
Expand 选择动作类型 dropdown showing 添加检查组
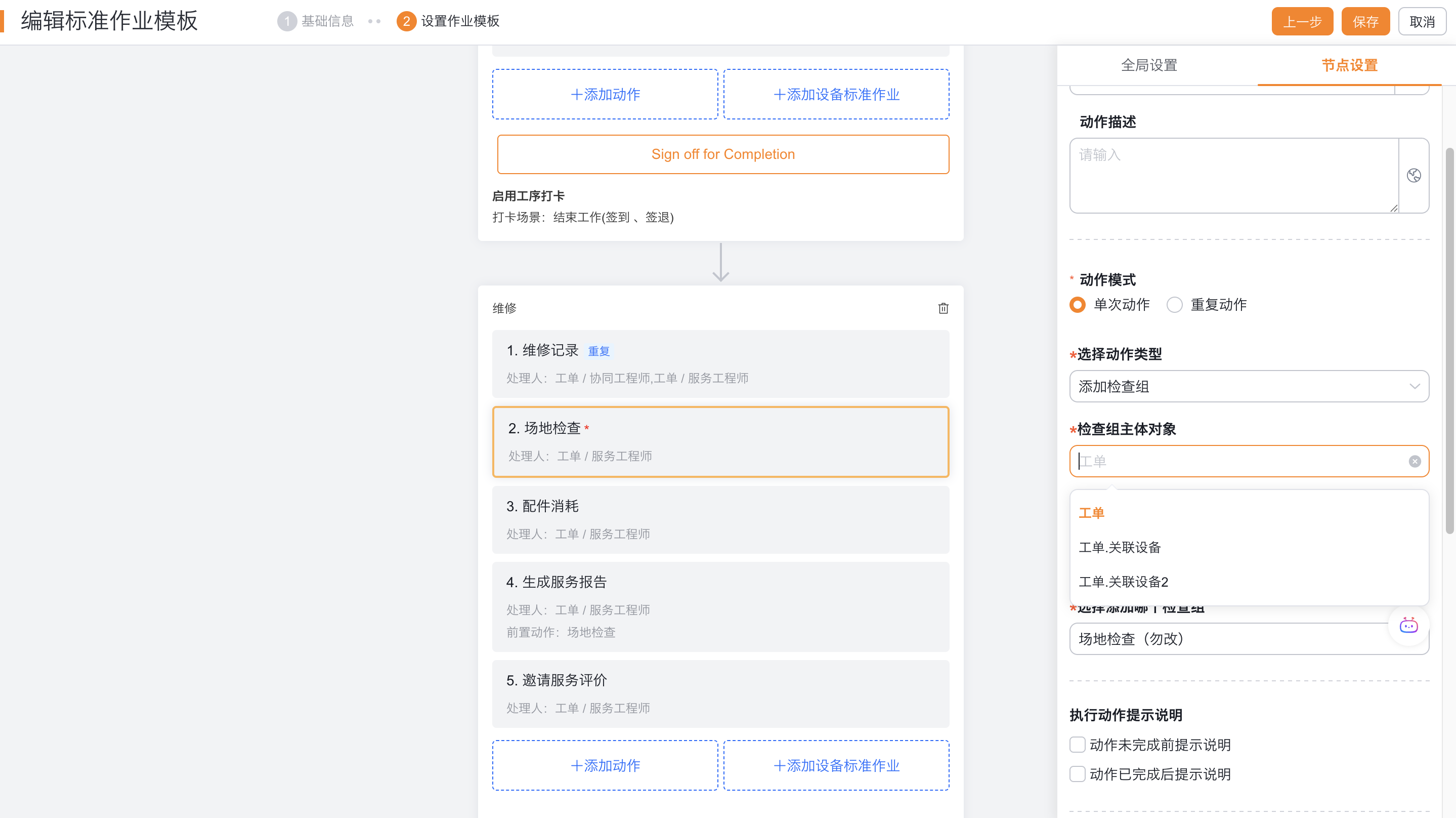click(x=1249, y=386)
